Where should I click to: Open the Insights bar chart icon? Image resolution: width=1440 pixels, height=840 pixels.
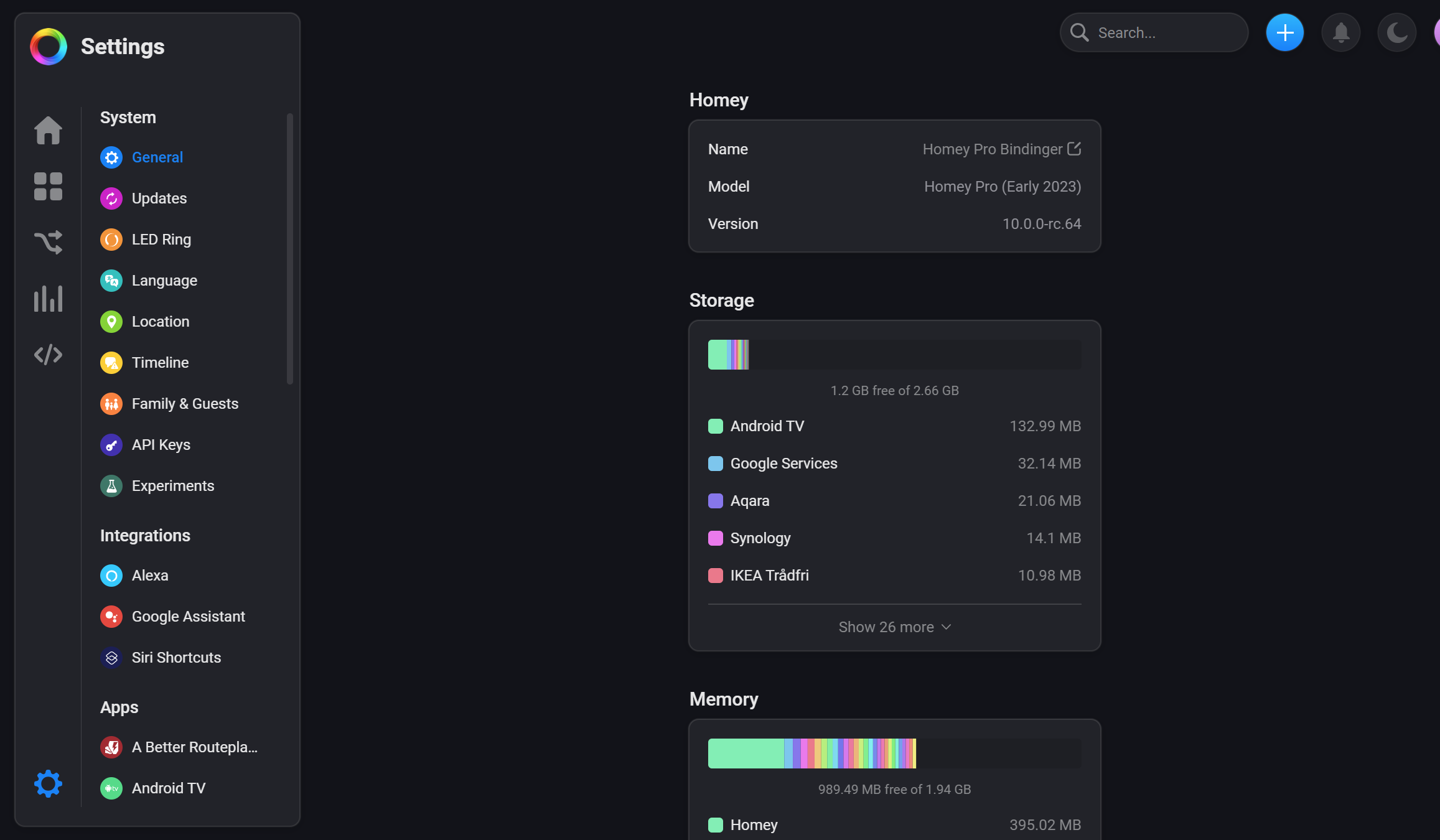(x=48, y=299)
